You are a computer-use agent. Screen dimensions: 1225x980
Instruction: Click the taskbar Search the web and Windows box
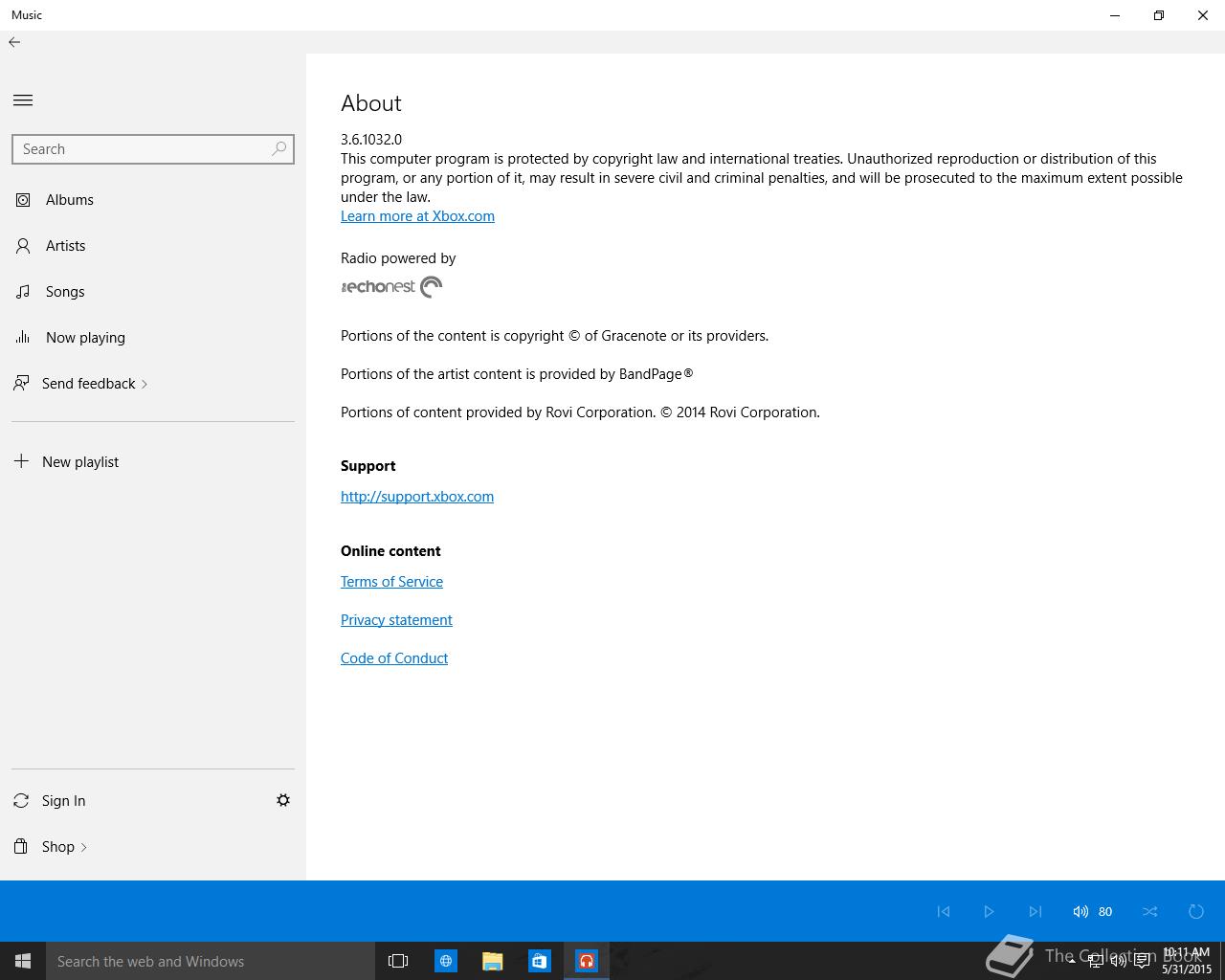[x=211, y=961]
